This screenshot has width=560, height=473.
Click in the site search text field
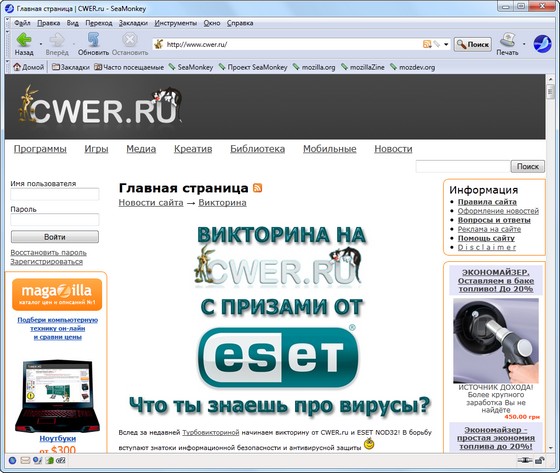coord(463,166)
